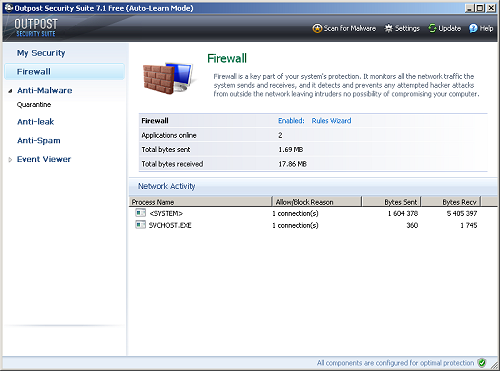Click the Update toolbar label
Viewport: 500px width, 371px height.
tap(450, 28)
